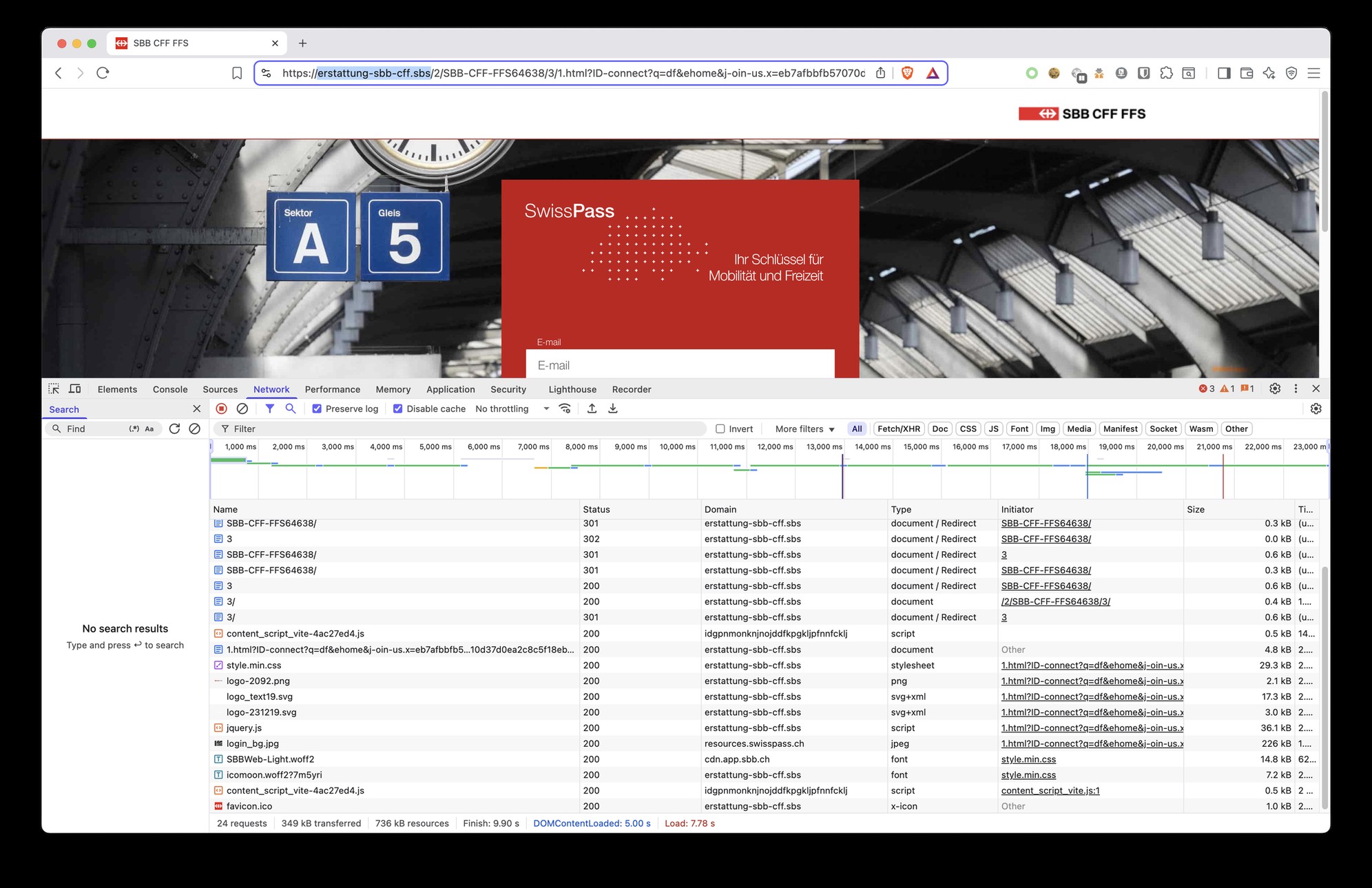
Task: Toggle the Preserve log checkbox
Action: click(x=317, y=409)
